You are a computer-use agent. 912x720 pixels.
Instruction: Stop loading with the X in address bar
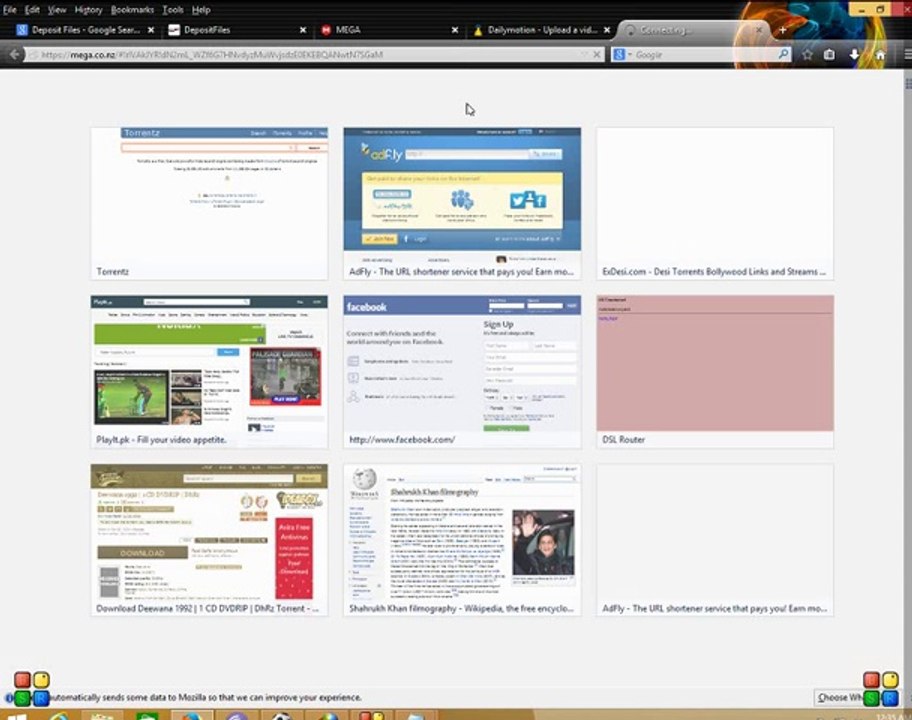(x=597, y=55)
